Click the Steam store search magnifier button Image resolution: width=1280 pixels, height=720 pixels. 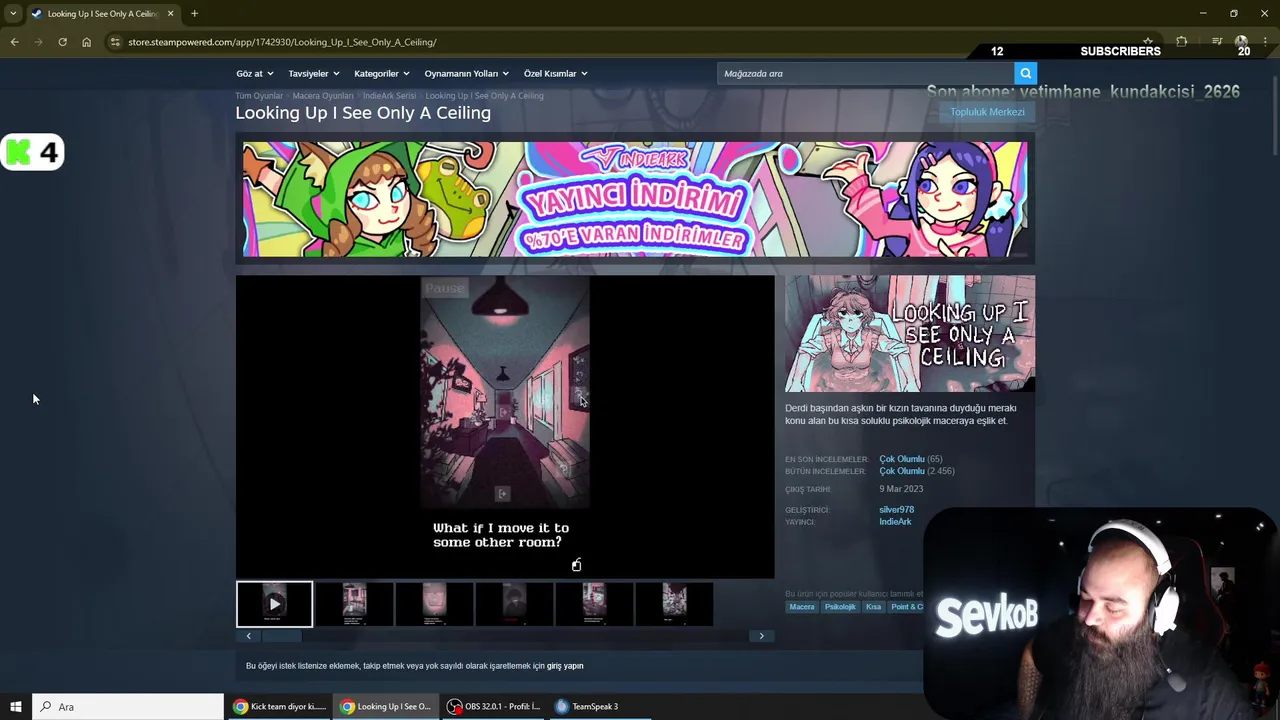[x=1024, y=73]
